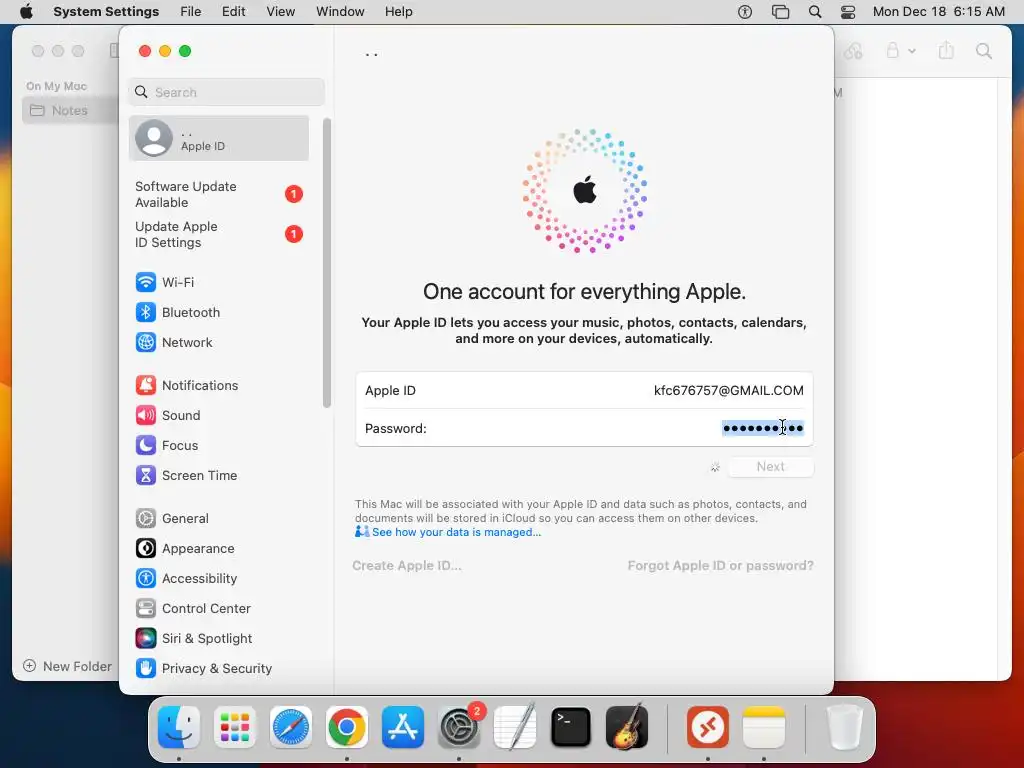The image size is (1024, 768).
Task: Open the Window menu
Action: pos(340,12)
